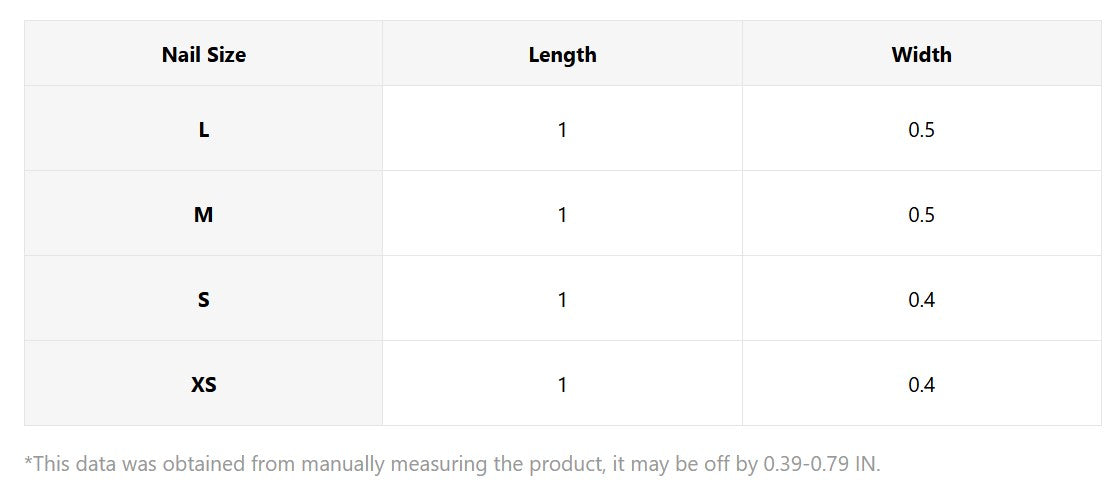The image size is (1119, 490).
Task: Select the M nail size row label
Action: point(203,215)
